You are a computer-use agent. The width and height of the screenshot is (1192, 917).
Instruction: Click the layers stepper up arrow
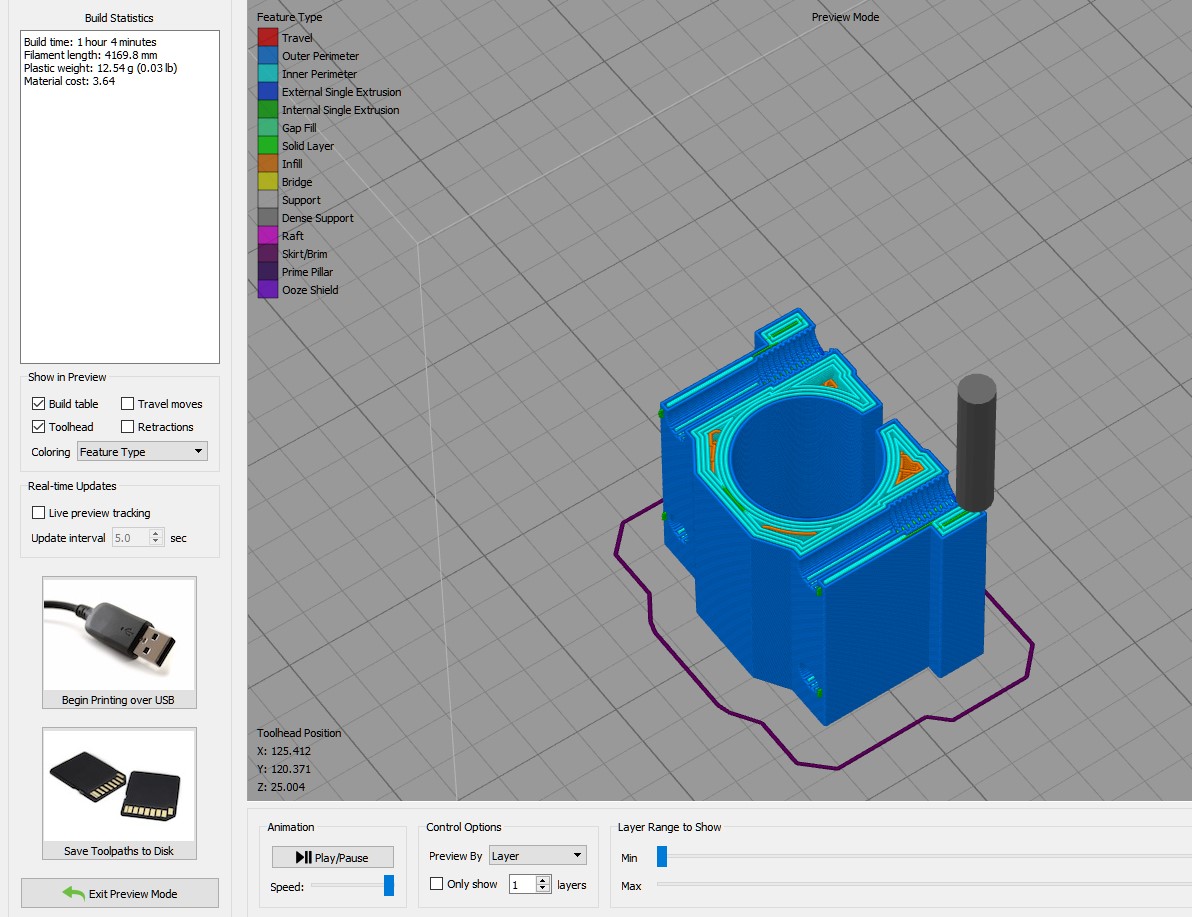[x=541, y=879]
